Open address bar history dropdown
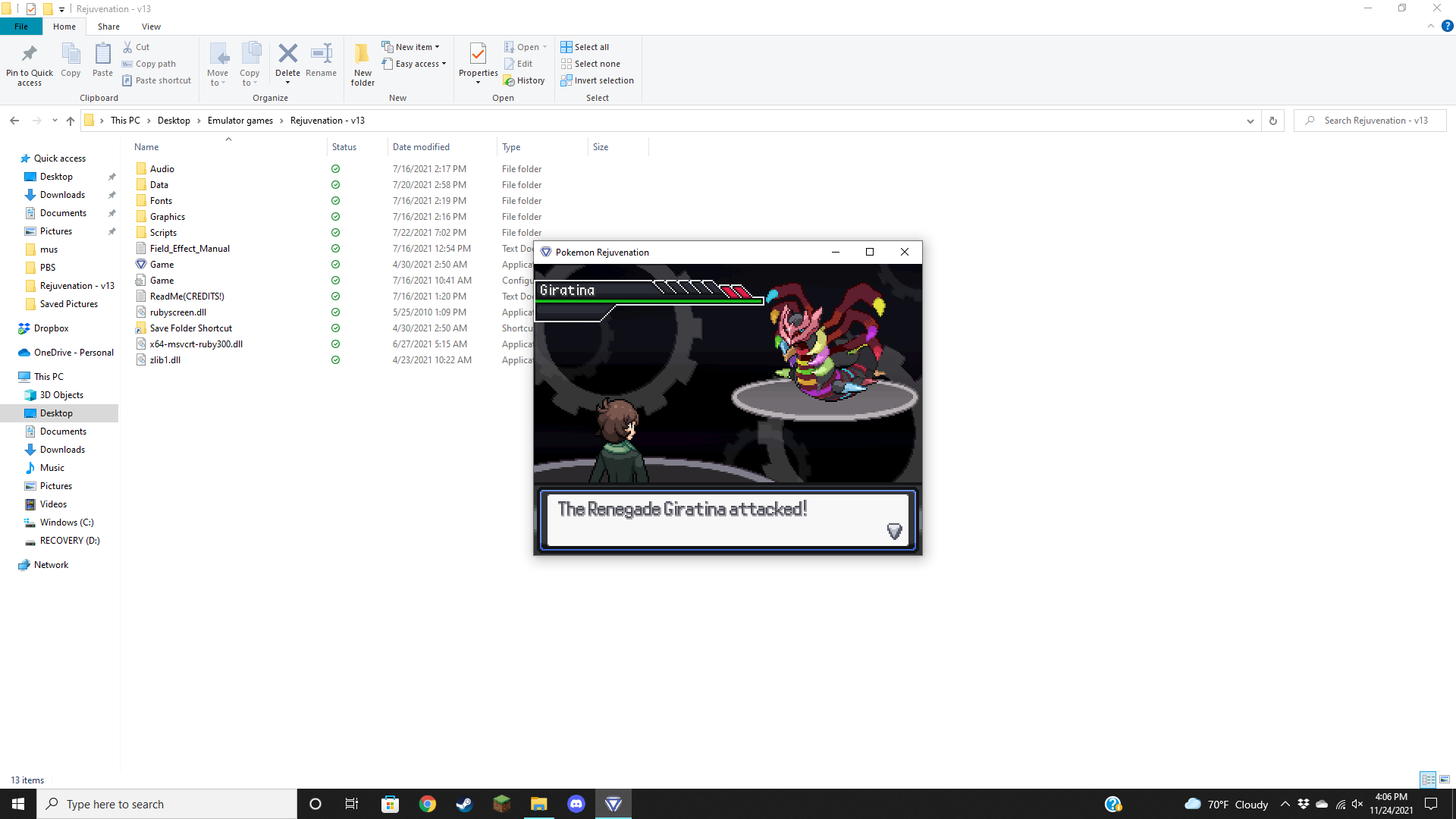Viewport: 1456px width, 819px height. coord(1250,121)
